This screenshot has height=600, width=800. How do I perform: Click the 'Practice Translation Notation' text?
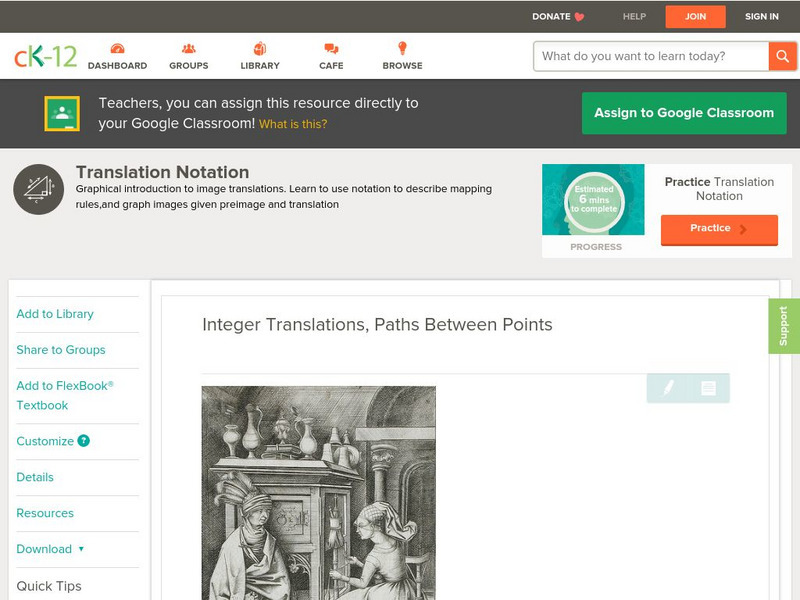tap(719, 189)
